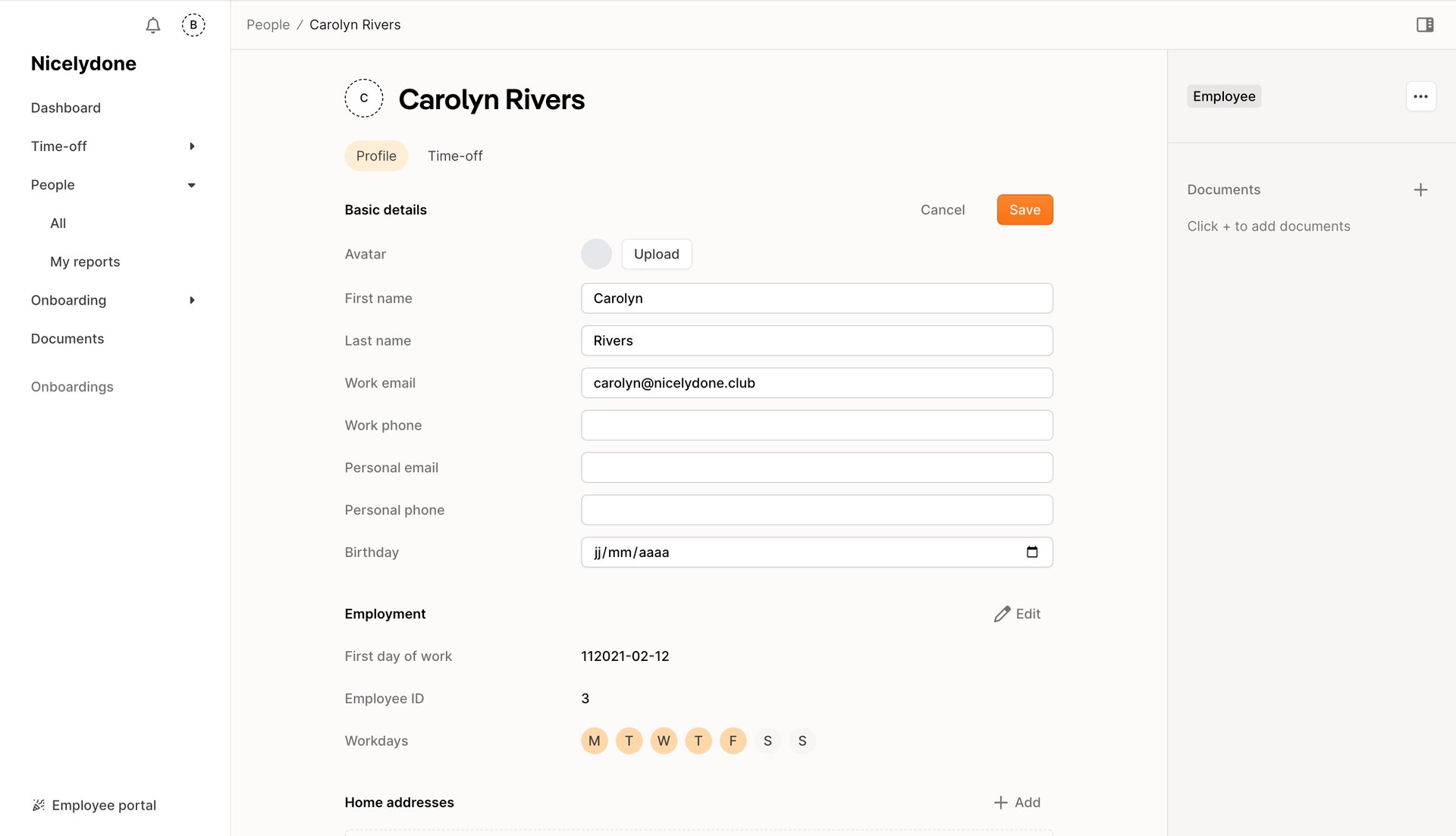Open the birthday date picker calendar

coord(1033,552)
